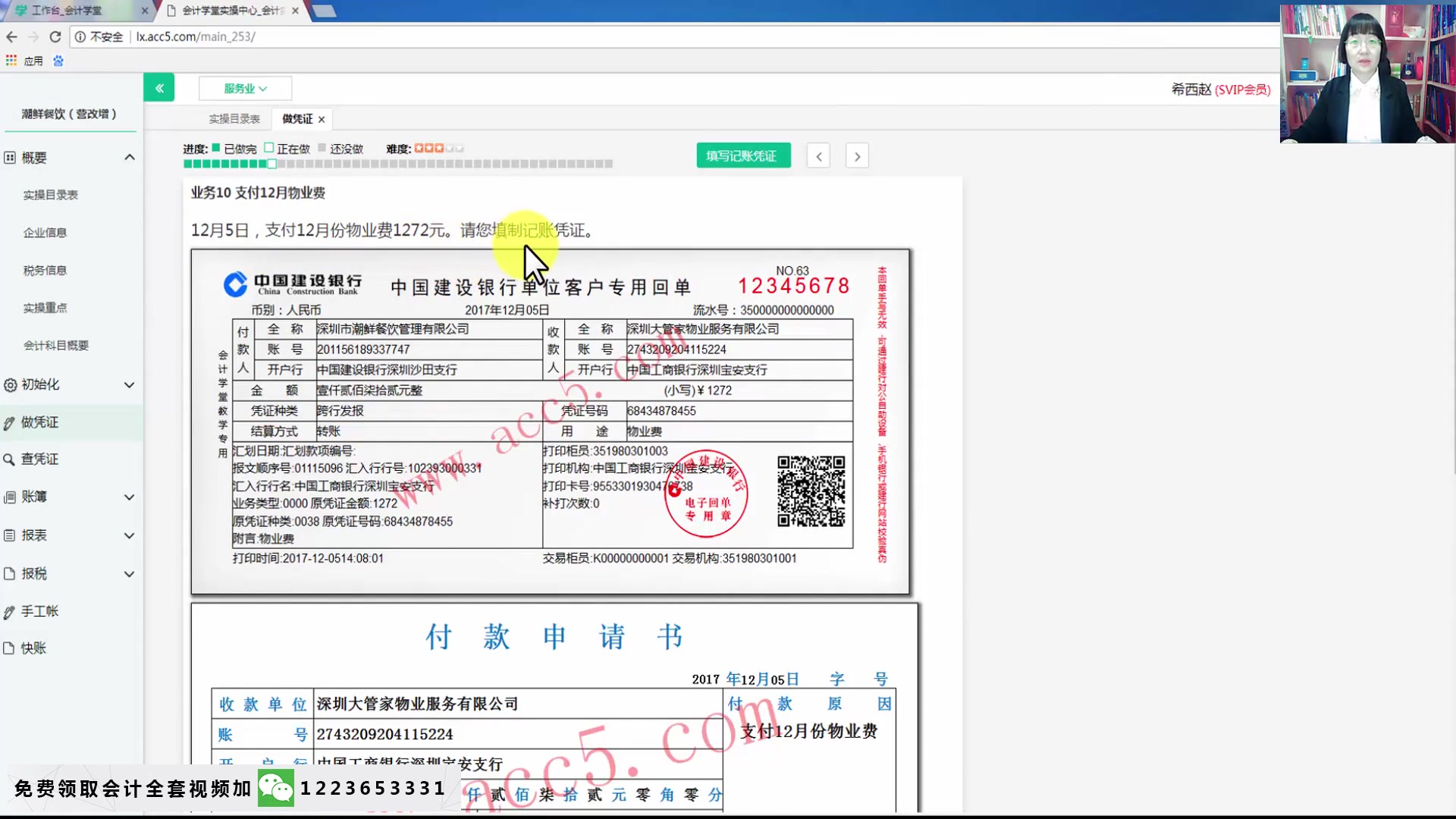Open the 服务业 dropdown
Image resolution: width=1456 pixels, height=819 pixels.
point(245,88)
